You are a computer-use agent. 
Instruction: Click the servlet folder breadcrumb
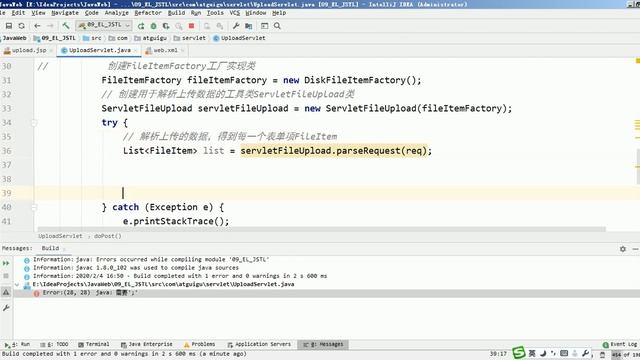click(189, 38)
